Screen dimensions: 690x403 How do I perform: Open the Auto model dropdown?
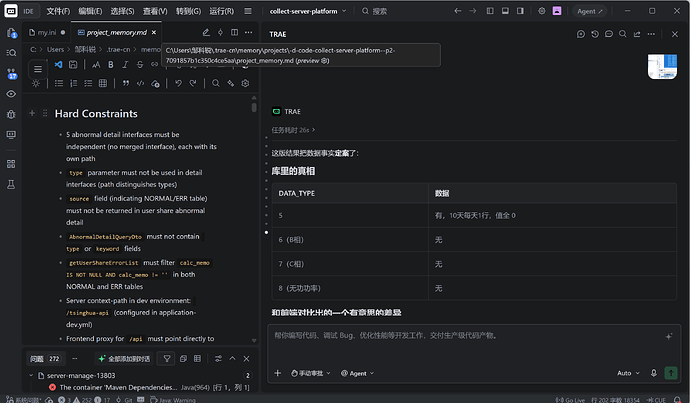[x=628, y=373]
